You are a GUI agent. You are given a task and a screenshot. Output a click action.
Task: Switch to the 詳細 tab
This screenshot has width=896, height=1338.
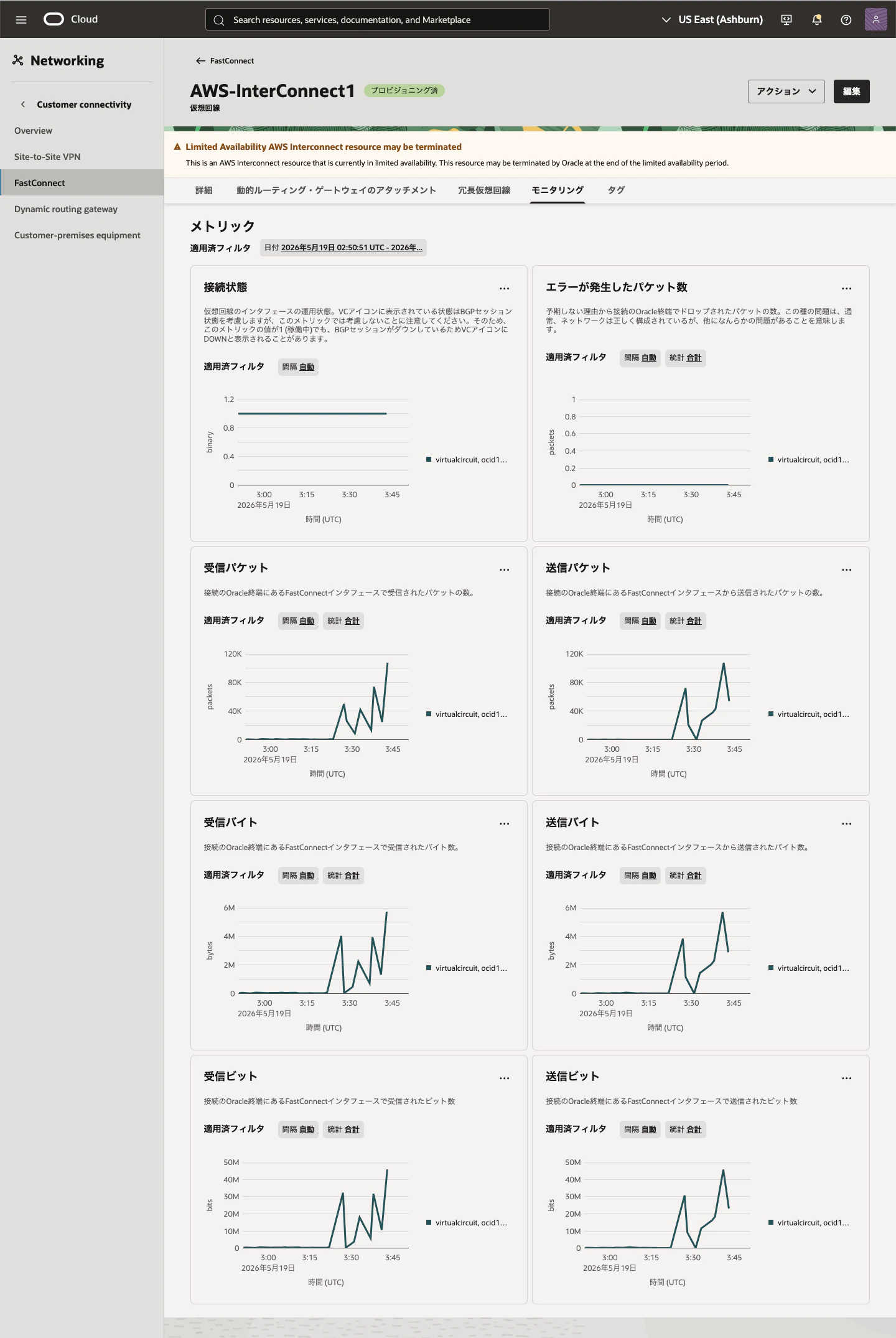tap(204, 190)
